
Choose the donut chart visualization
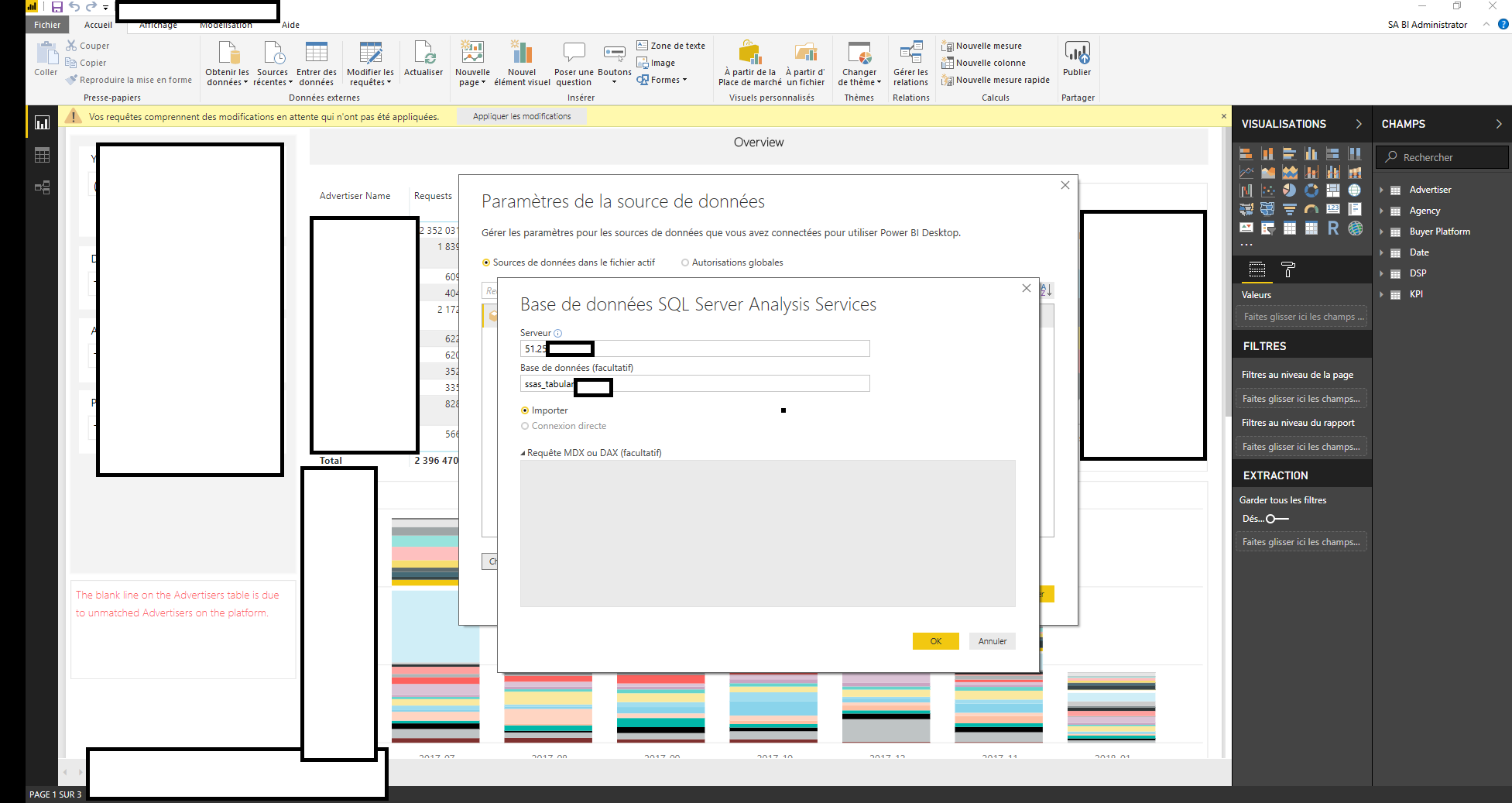[x=1311, y=190]
